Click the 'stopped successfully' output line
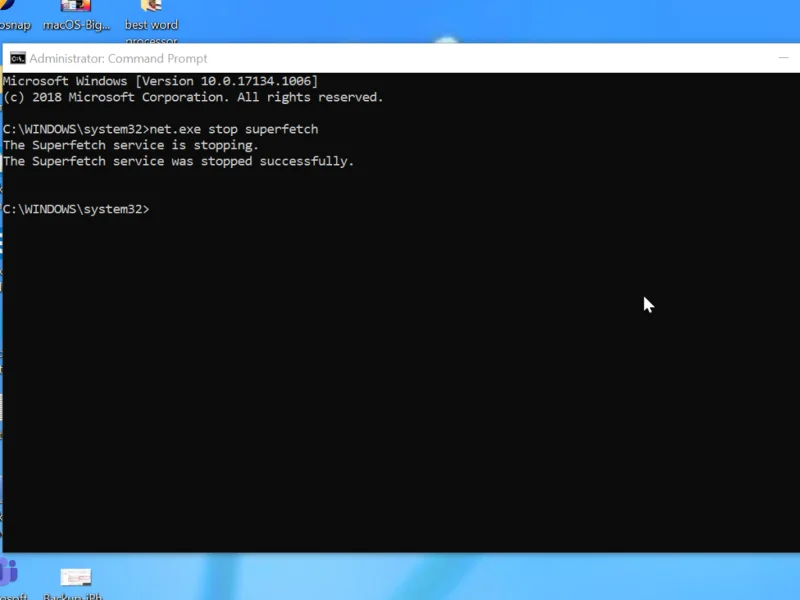800x600 pixels. tap(178, 161)
